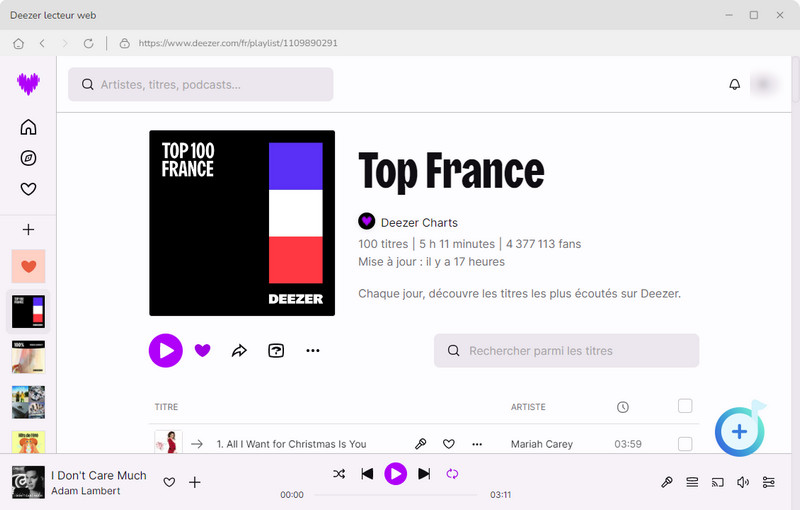
Task: Skip to previous track
Action: click(367, 474)
